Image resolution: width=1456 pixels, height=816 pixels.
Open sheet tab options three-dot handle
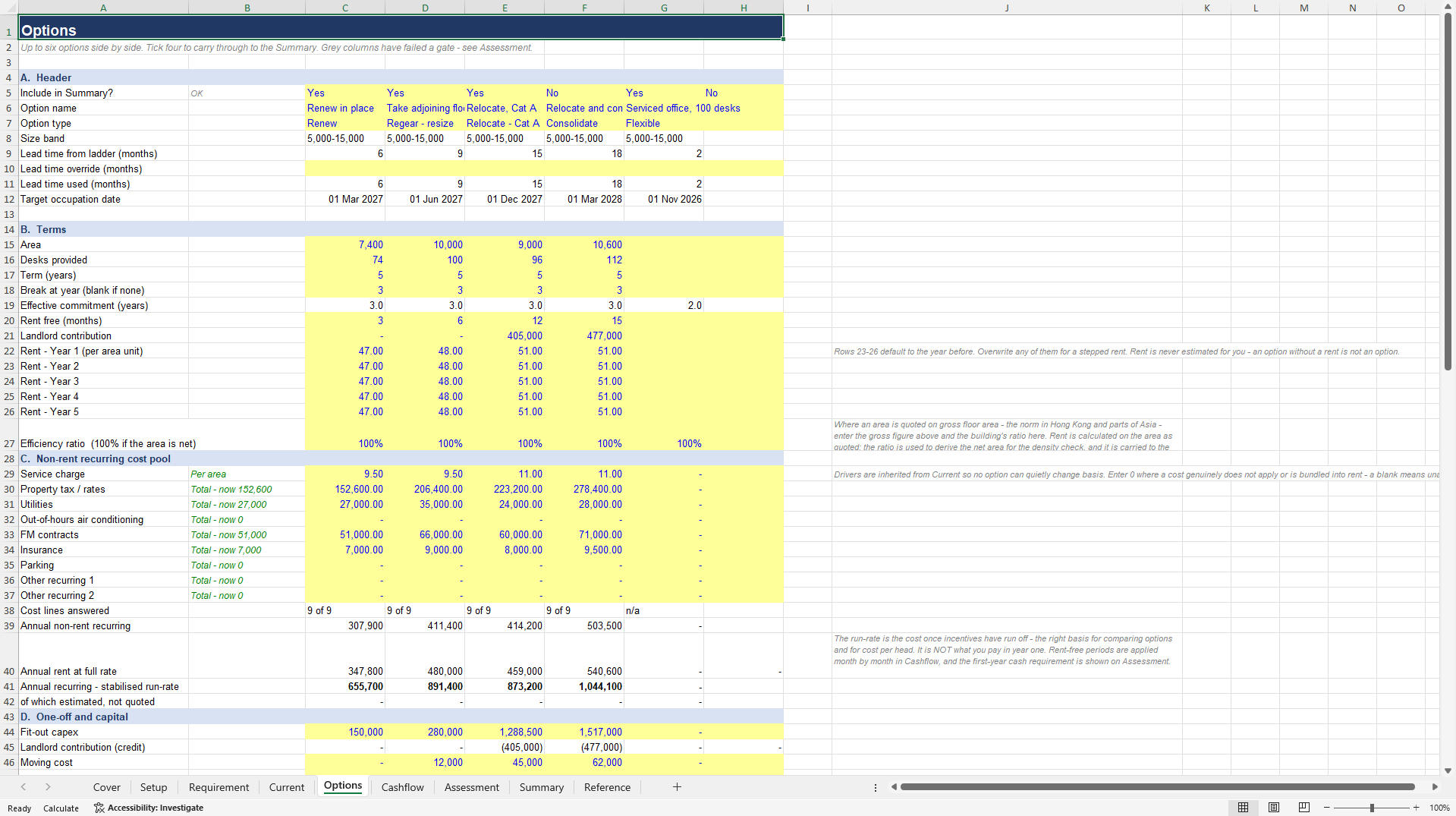click(876, 787)
